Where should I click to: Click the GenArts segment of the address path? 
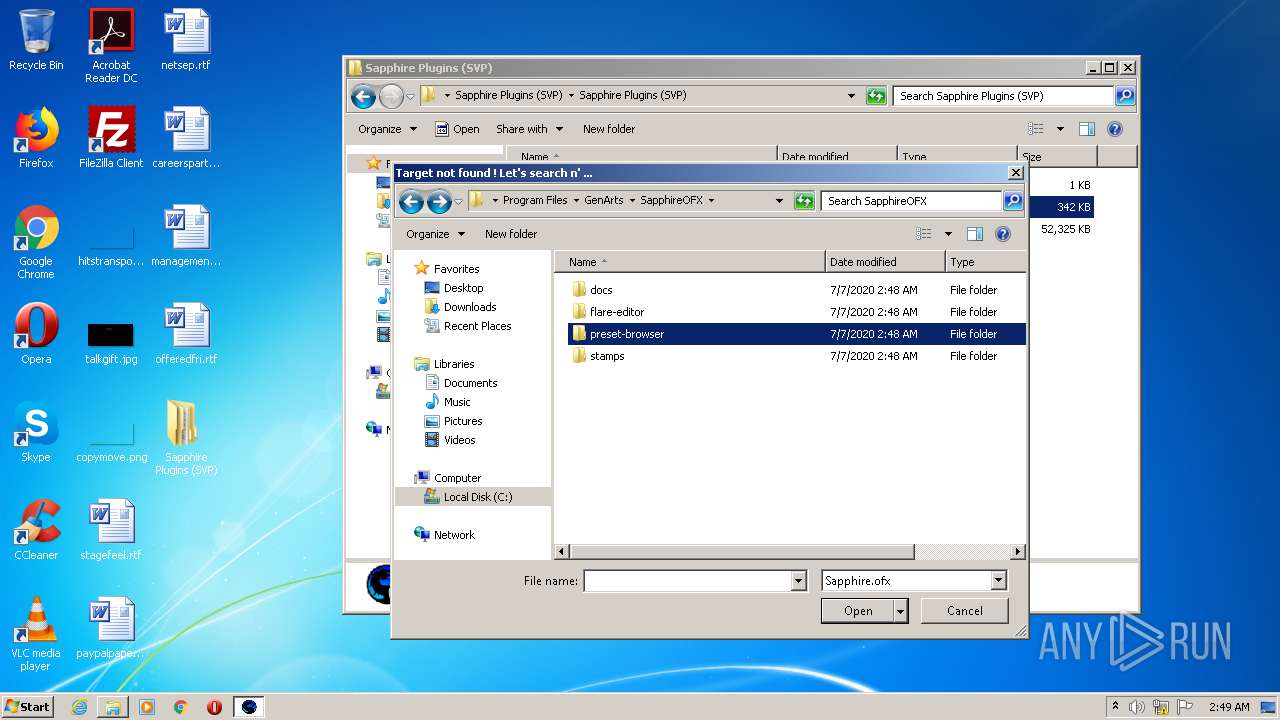pyautogui.click(x=604, y=201)
